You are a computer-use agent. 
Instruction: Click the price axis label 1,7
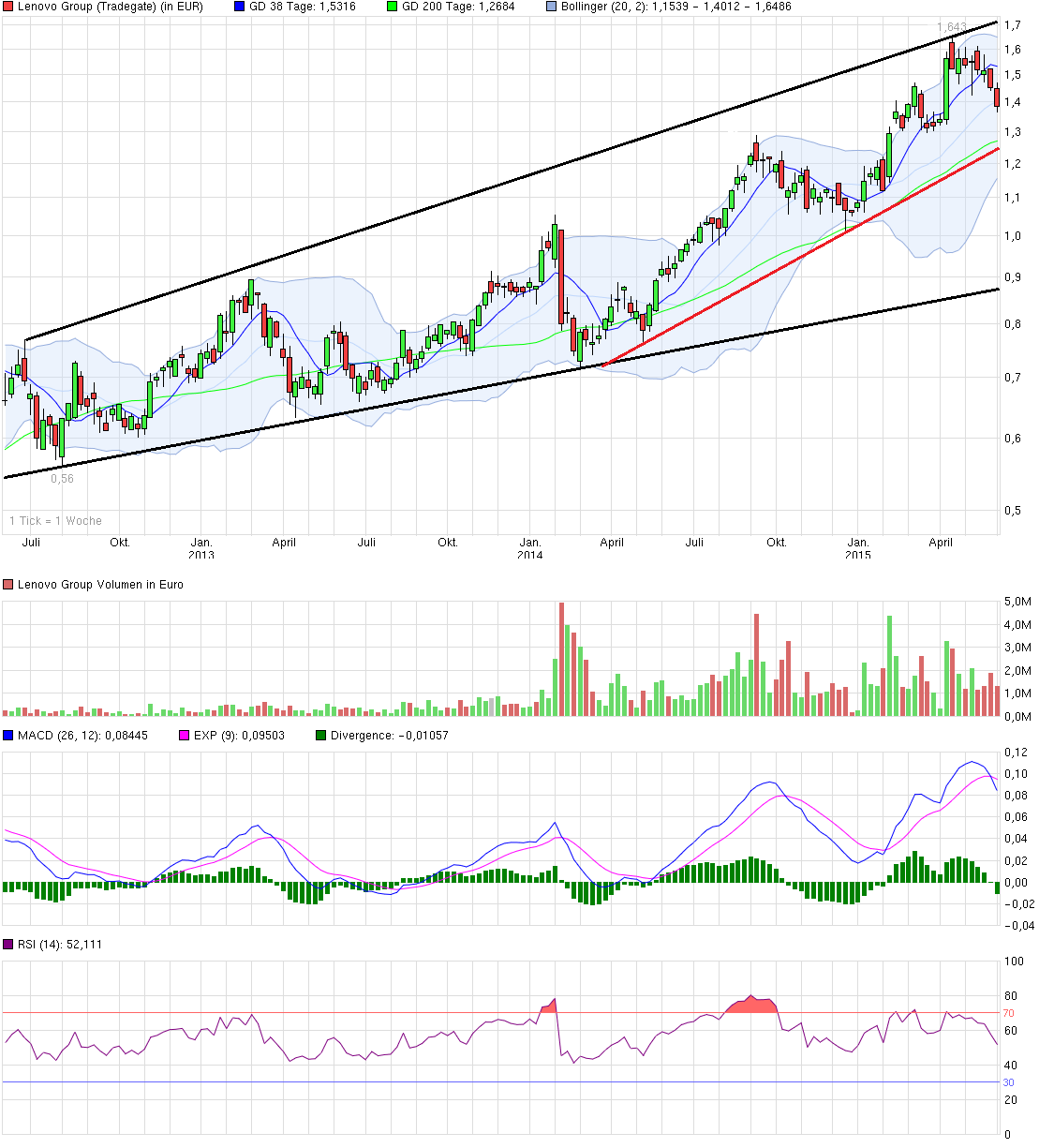point(1013,24)
